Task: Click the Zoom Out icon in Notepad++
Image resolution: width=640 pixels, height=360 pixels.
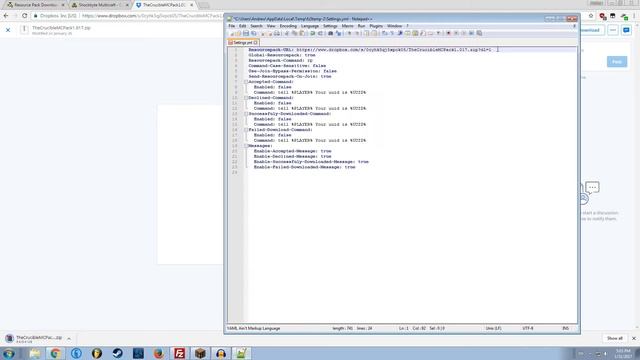Action: [x=356, y=33]
